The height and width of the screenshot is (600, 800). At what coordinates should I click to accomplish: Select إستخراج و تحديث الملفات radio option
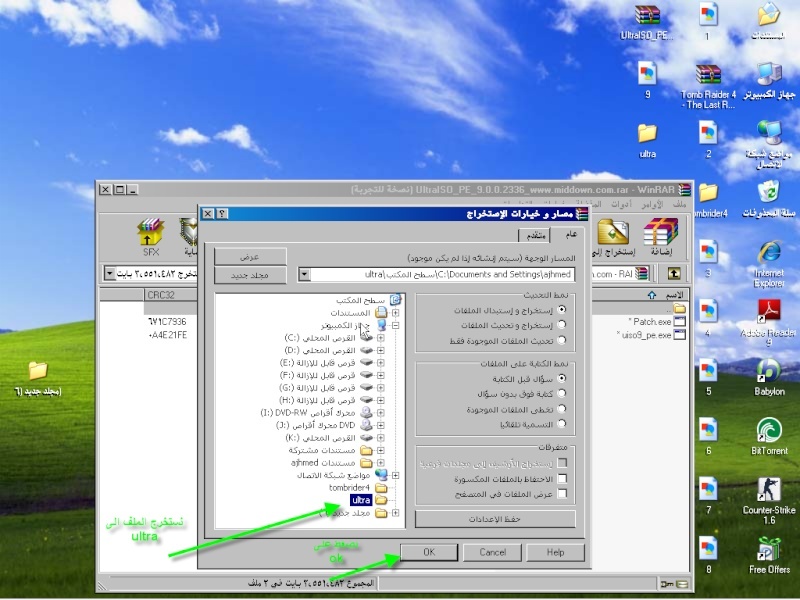click(x=562, y=325)
